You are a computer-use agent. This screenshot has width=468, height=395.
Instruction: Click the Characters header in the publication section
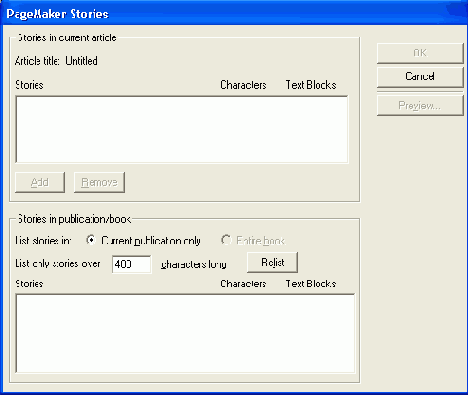(x=243, y=284)
